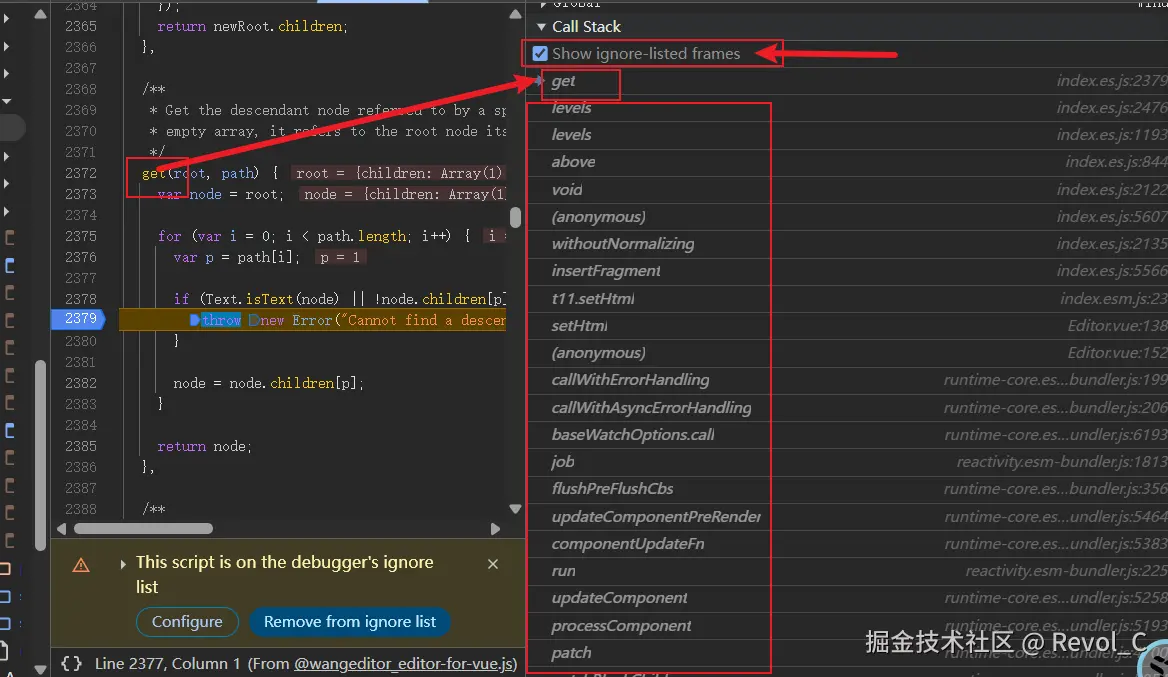Click Remove from ignore list button

(349, 622)
